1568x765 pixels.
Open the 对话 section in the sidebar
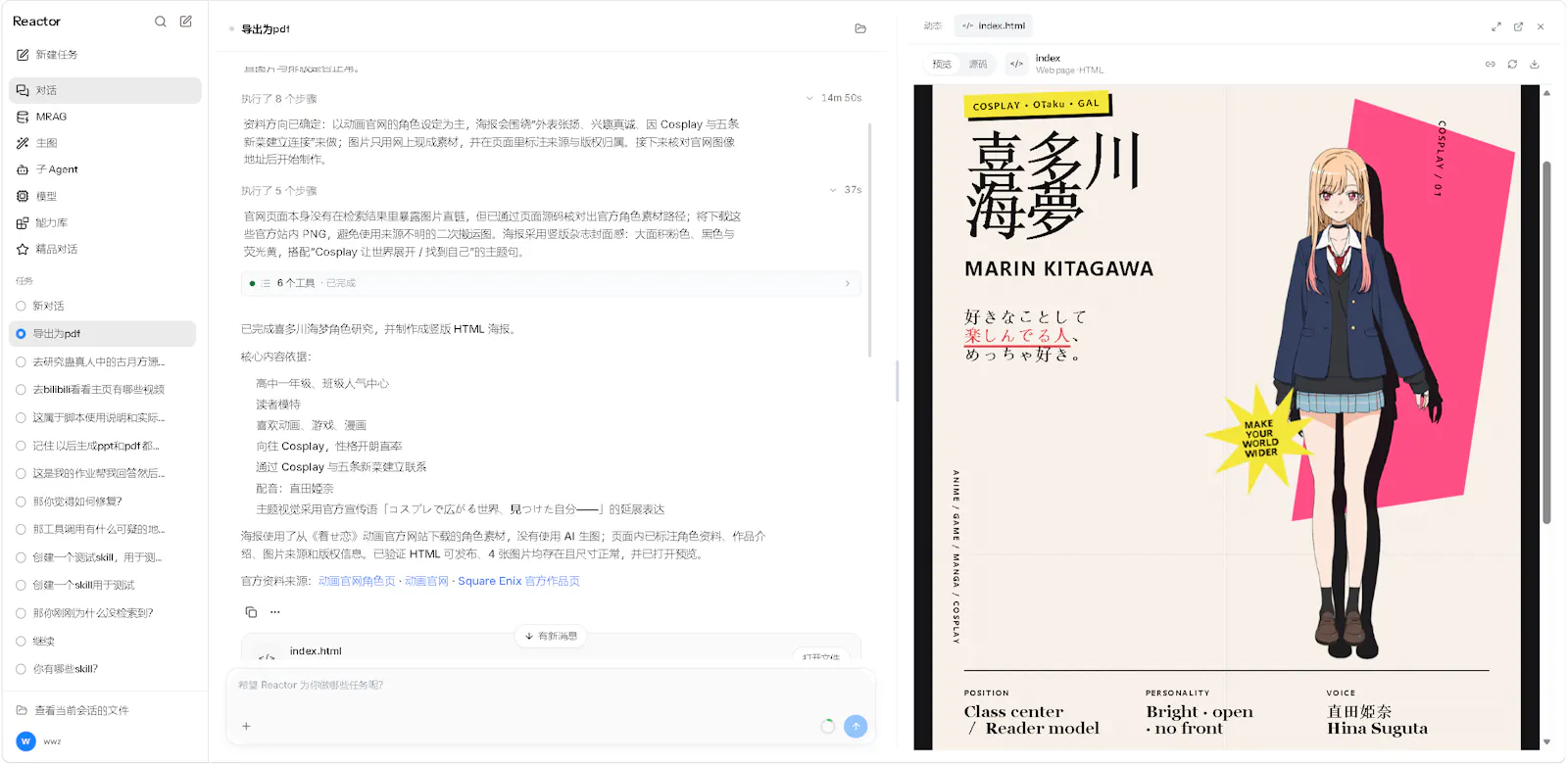click(105, 90)
